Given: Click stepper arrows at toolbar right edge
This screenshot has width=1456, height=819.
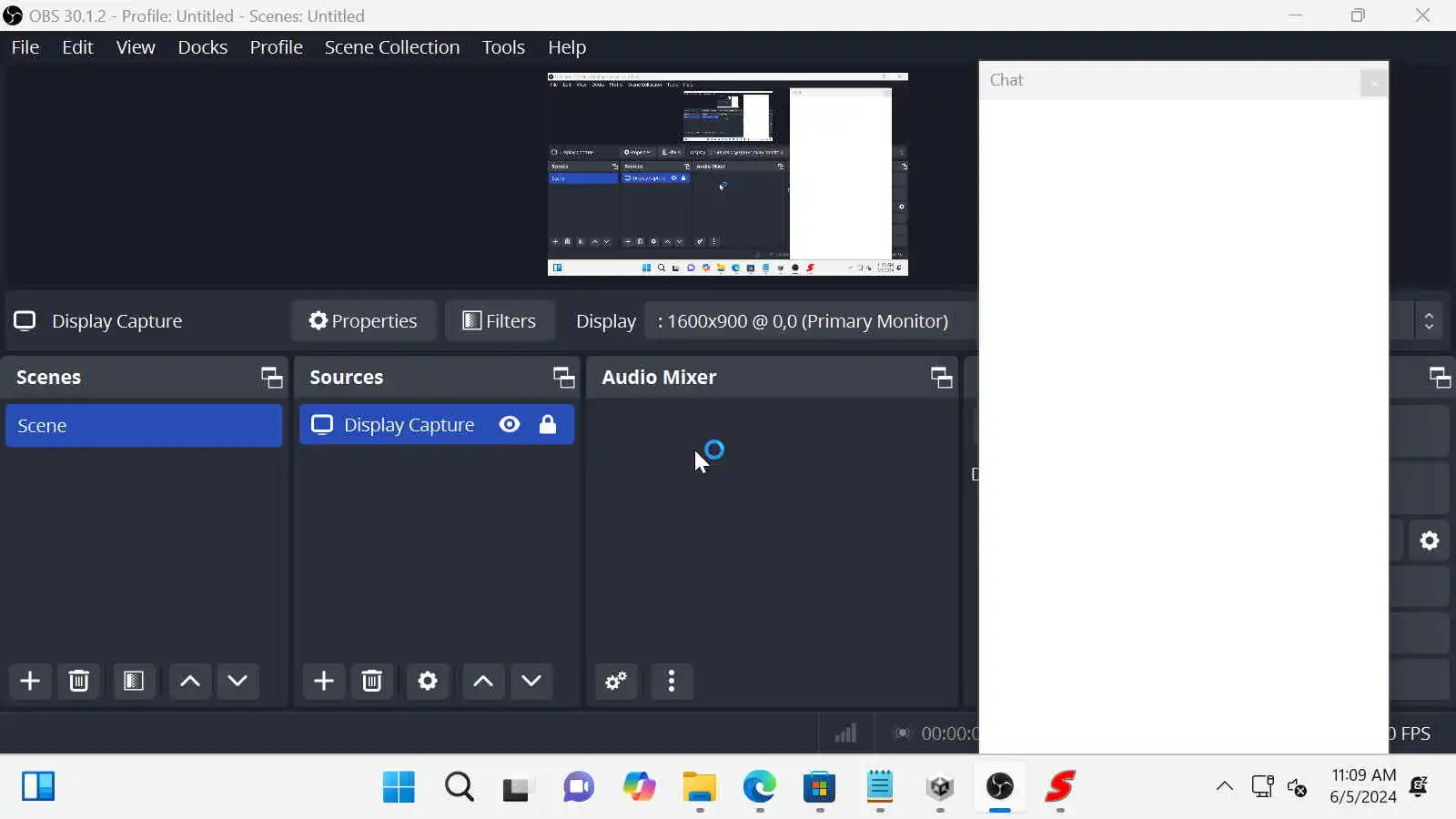Looking at the screenshot, I should tap(1429, 321).
